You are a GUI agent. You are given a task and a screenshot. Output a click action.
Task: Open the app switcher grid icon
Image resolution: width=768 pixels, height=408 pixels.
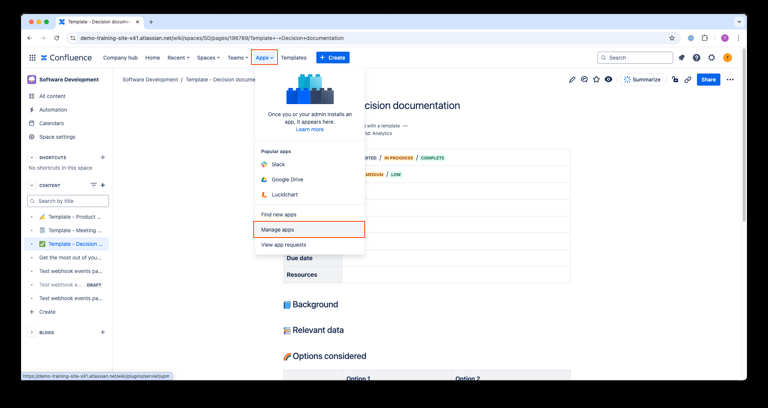tap(32, 58)
